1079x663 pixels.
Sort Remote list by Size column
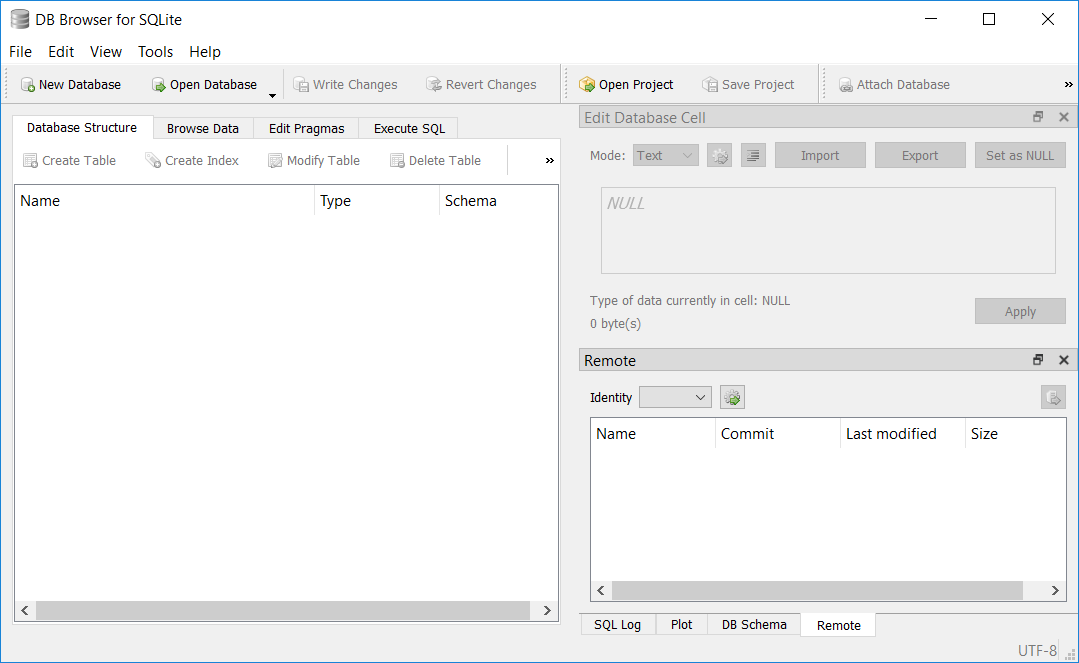(x=1015, y=434)
